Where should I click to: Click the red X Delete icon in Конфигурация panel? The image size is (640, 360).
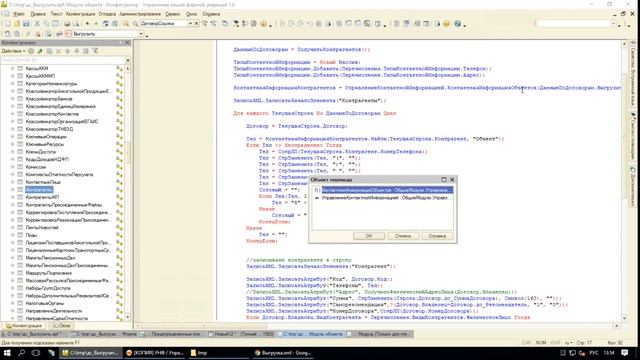(58, 51)
